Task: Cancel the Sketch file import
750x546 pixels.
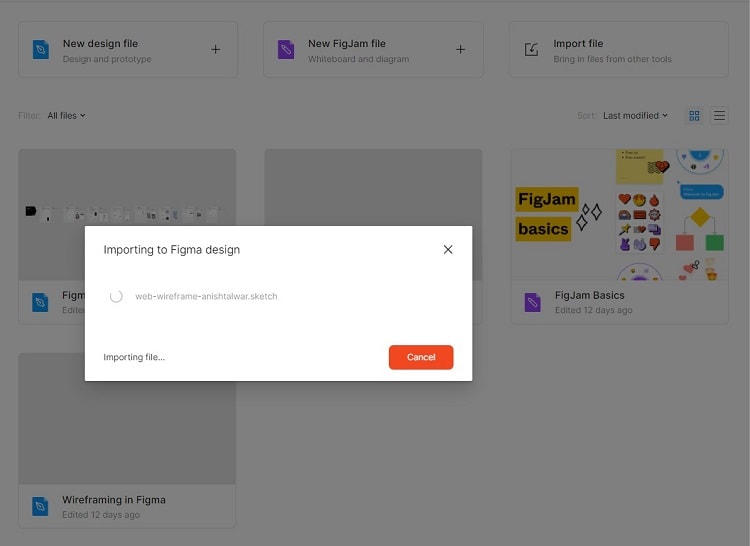Action: pyautogui.click(x=421, y=357)
